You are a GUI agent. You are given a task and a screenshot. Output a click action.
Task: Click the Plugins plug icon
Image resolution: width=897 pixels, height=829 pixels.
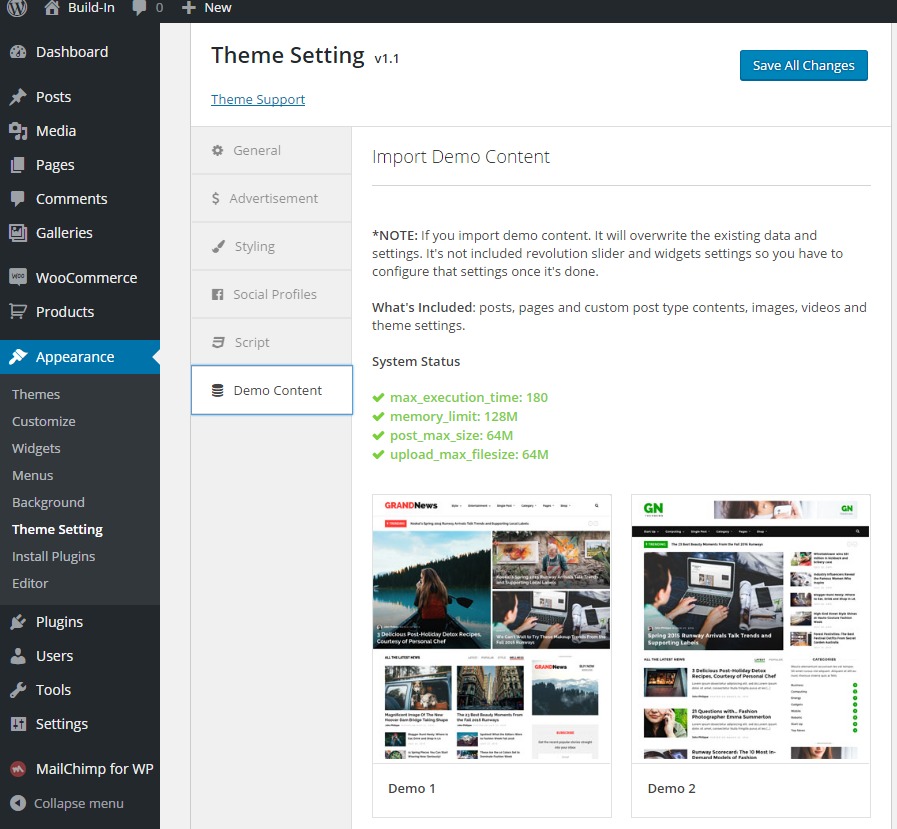[x=18, y=622]
